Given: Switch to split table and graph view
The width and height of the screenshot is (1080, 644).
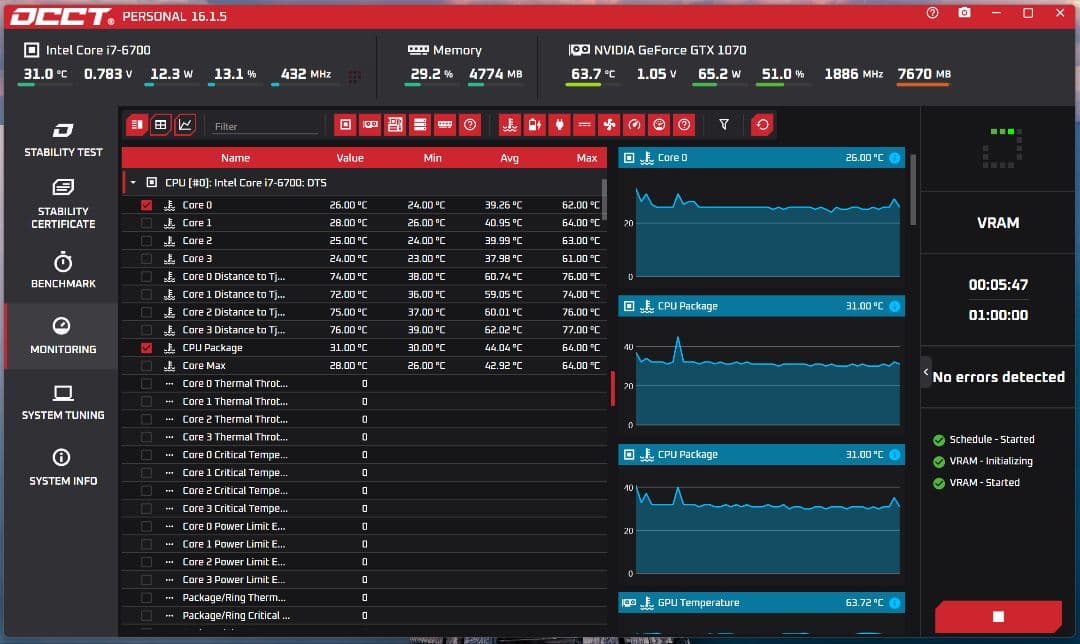Looking at the screenshot, I should tap(136, 125).
